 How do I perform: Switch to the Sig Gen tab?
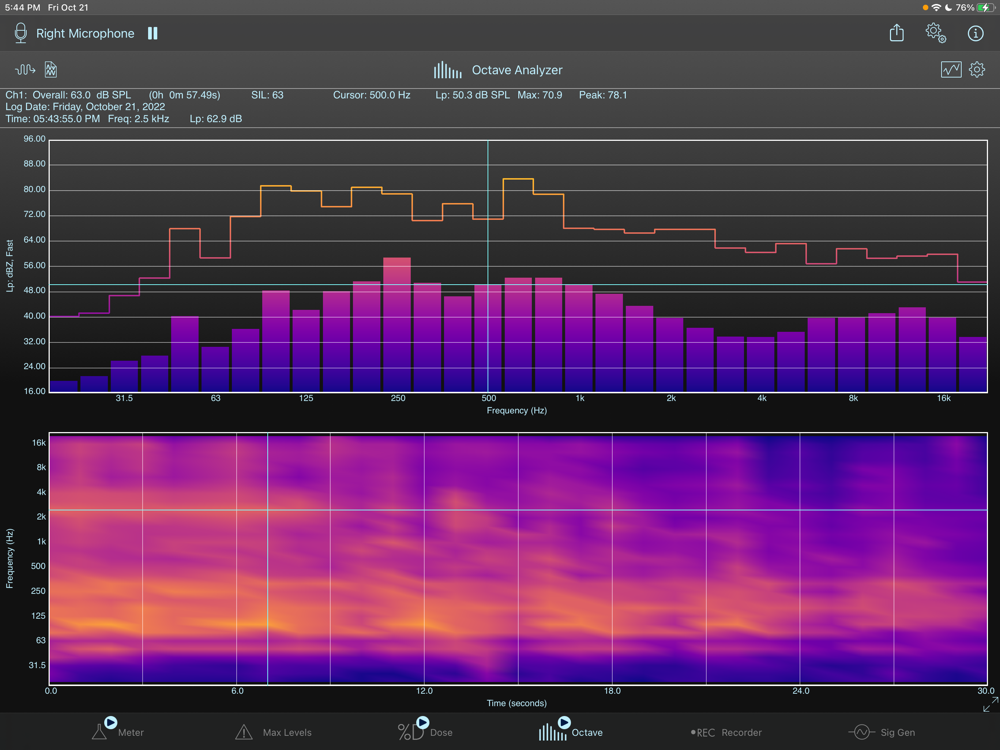(882, 732)
